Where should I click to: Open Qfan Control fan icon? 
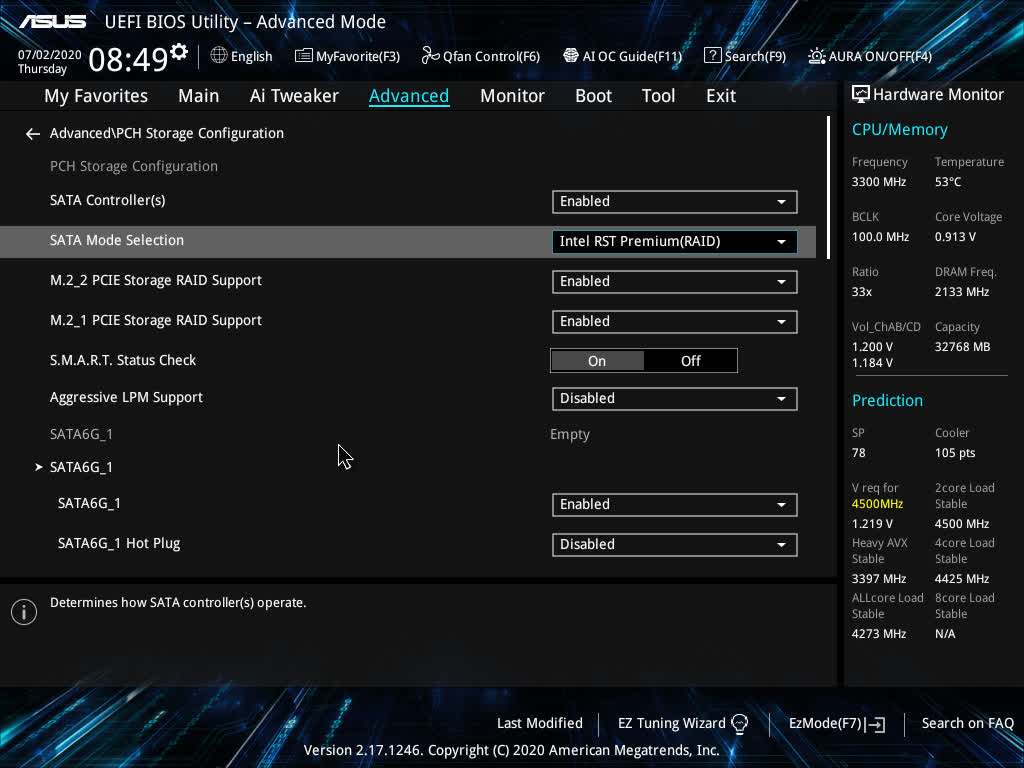click(x=430, y=56)
